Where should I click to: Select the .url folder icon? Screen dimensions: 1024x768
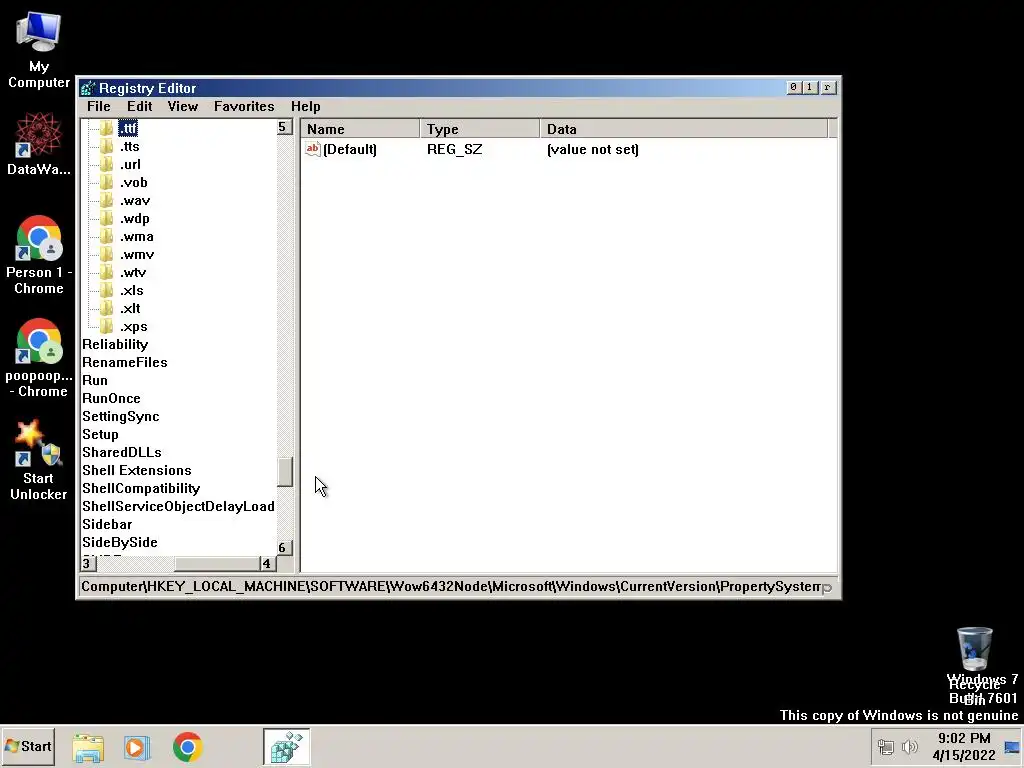pos(107,165)
